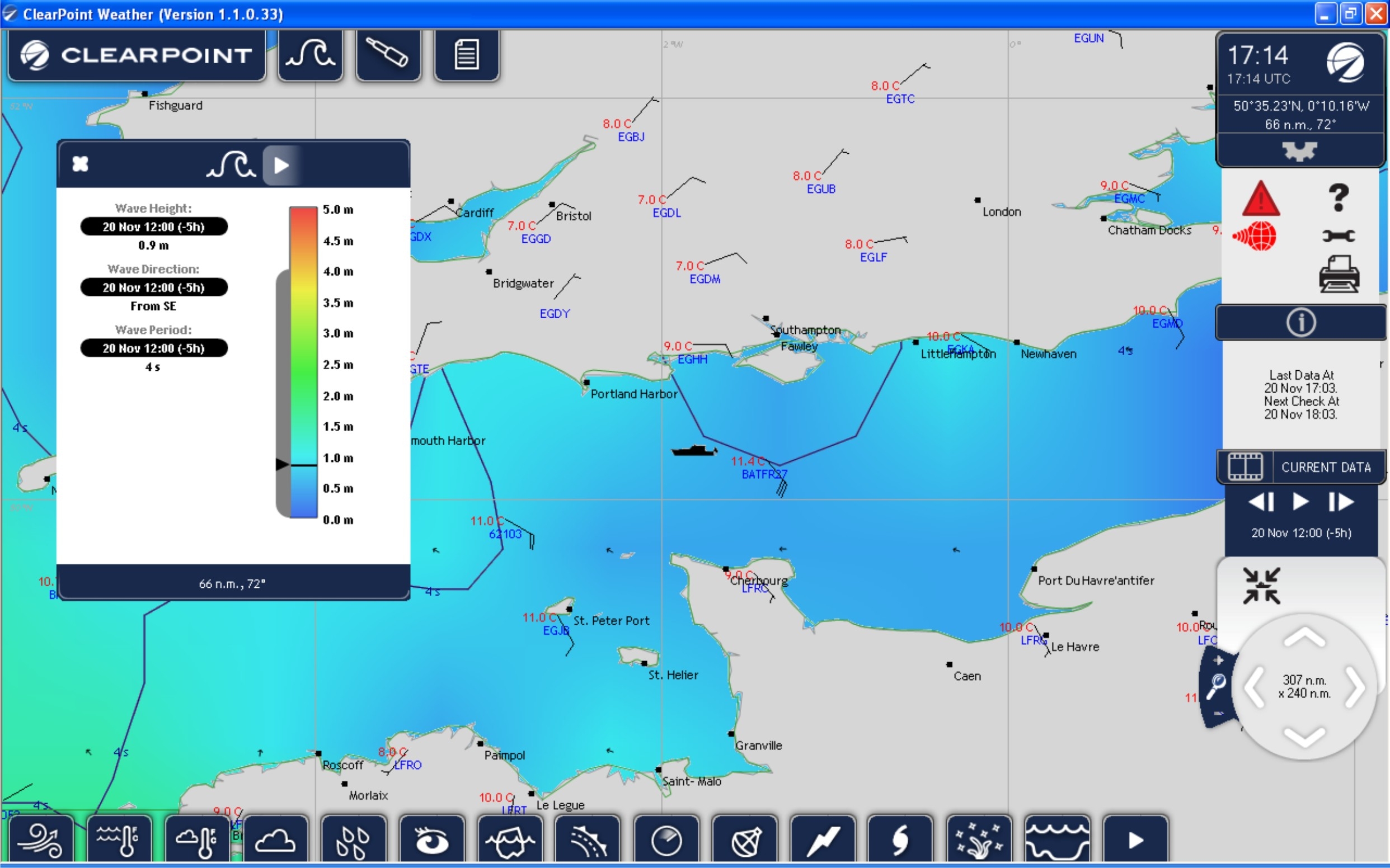Click the red warning triangle alert
Screen dimensions: 1390x868
tap(1260, 199)
